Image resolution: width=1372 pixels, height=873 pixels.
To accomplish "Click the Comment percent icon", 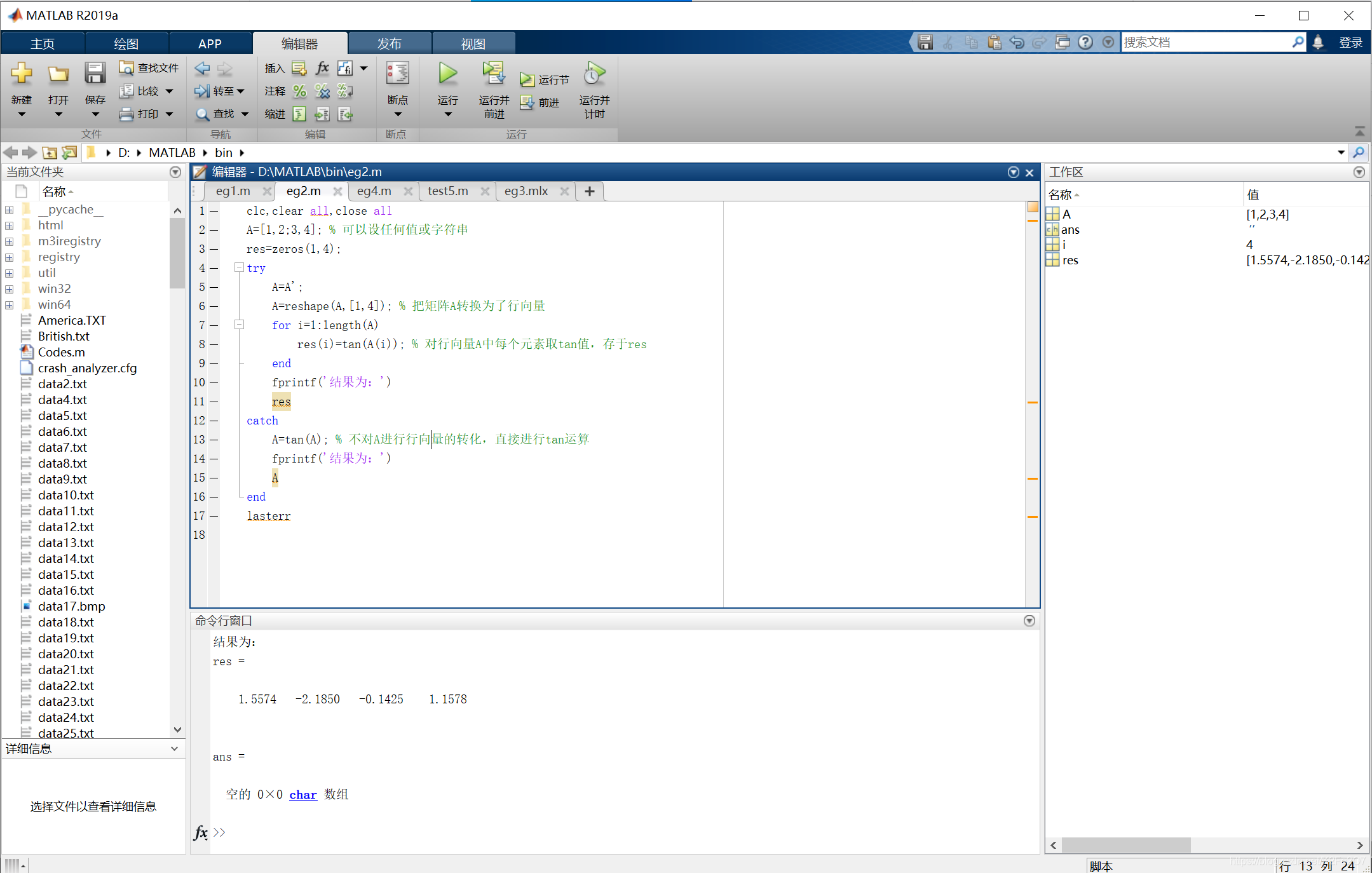I will click(x=299, y=91).
